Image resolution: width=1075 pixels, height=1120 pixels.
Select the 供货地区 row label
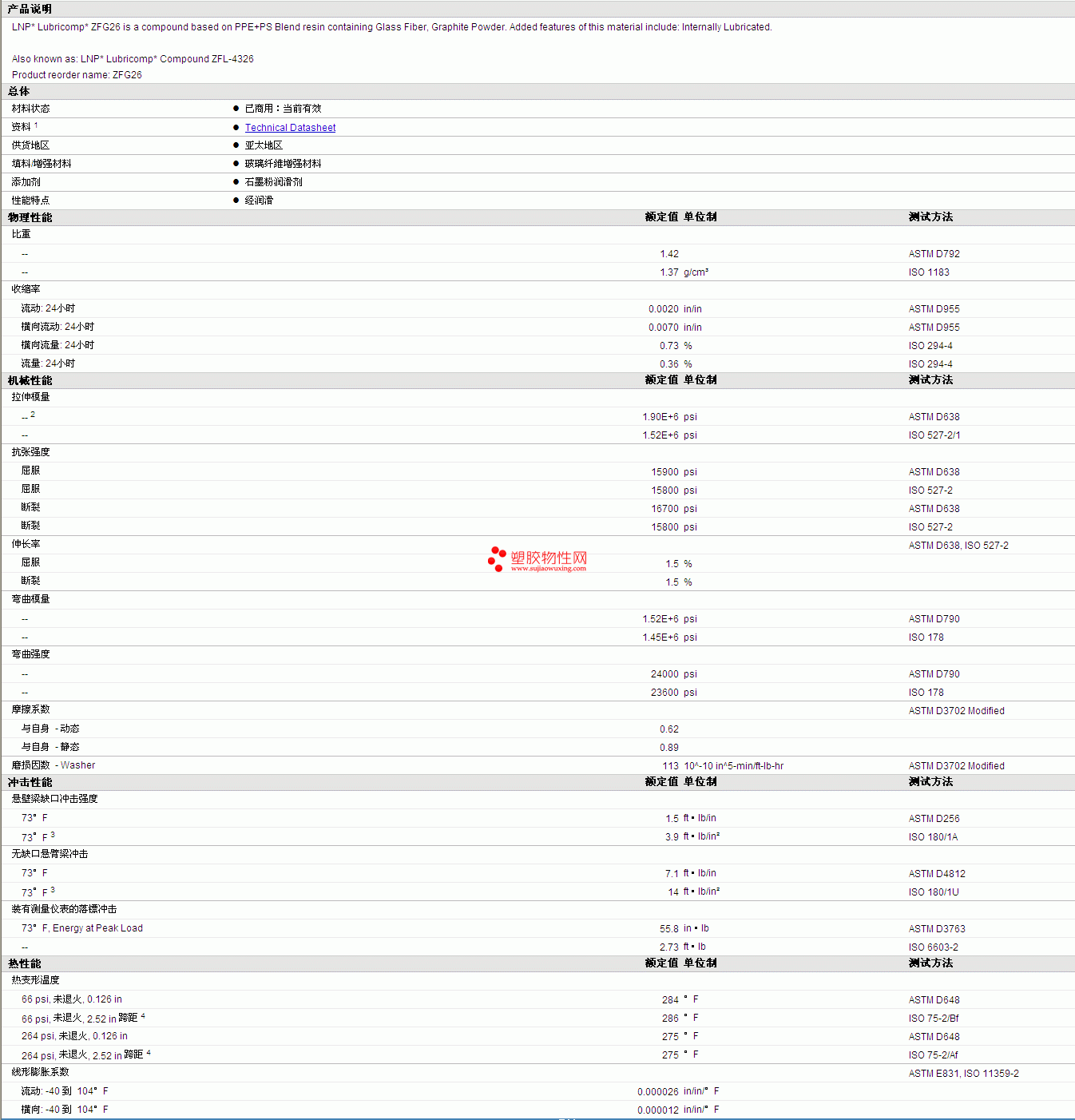(30, 145)
